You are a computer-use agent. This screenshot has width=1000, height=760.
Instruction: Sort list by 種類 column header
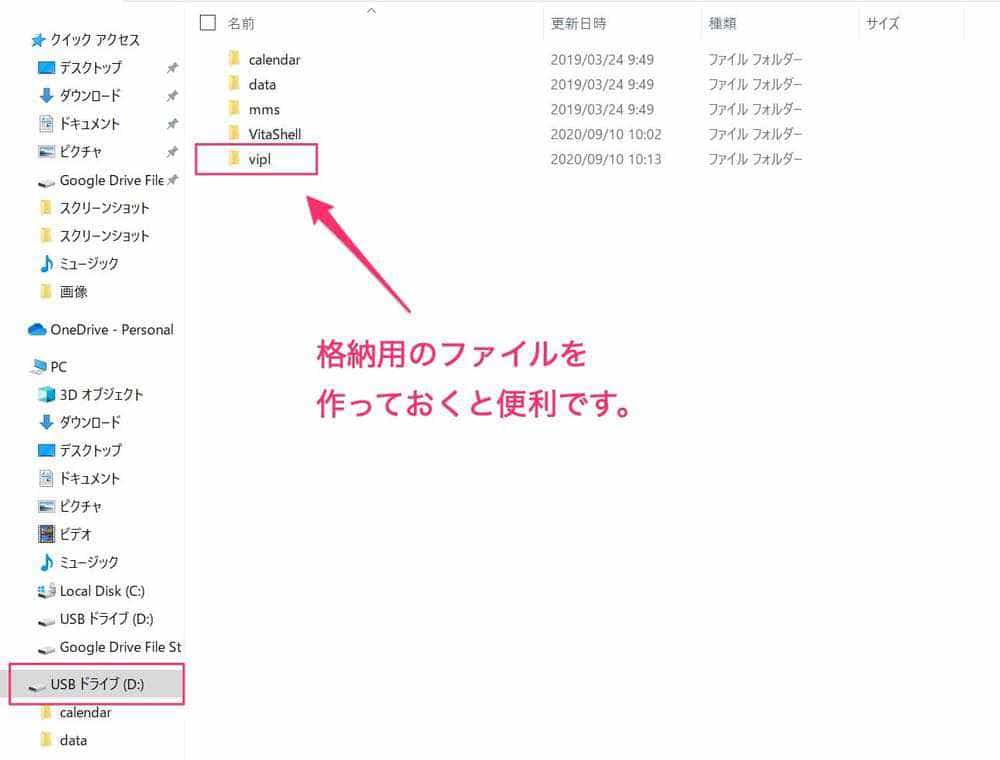[x=723, y=23]
